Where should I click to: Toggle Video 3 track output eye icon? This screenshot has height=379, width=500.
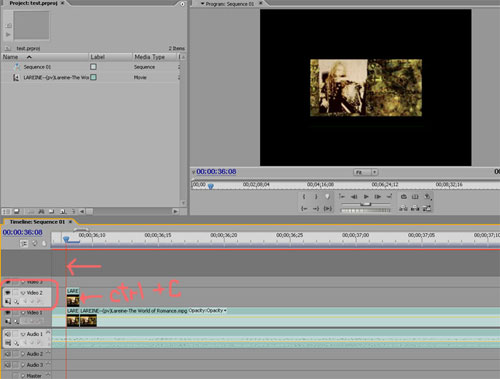click(8, 282)
